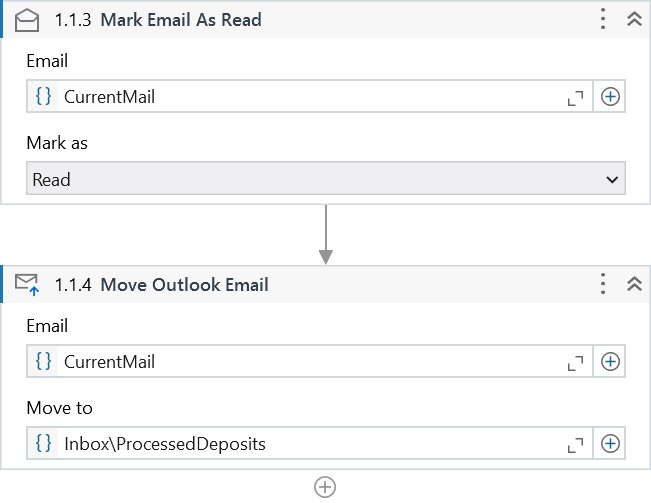
Task: Collapse the Move Outlook Email activity
Action: [x=633, y=284]
